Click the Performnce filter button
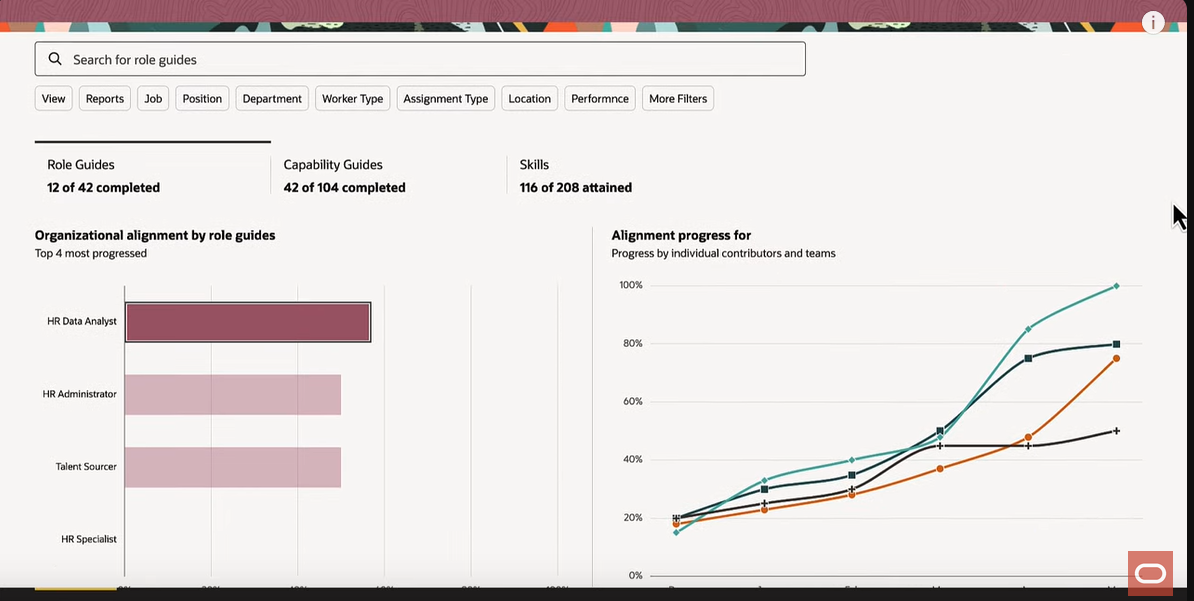 (x=599, y=98)
